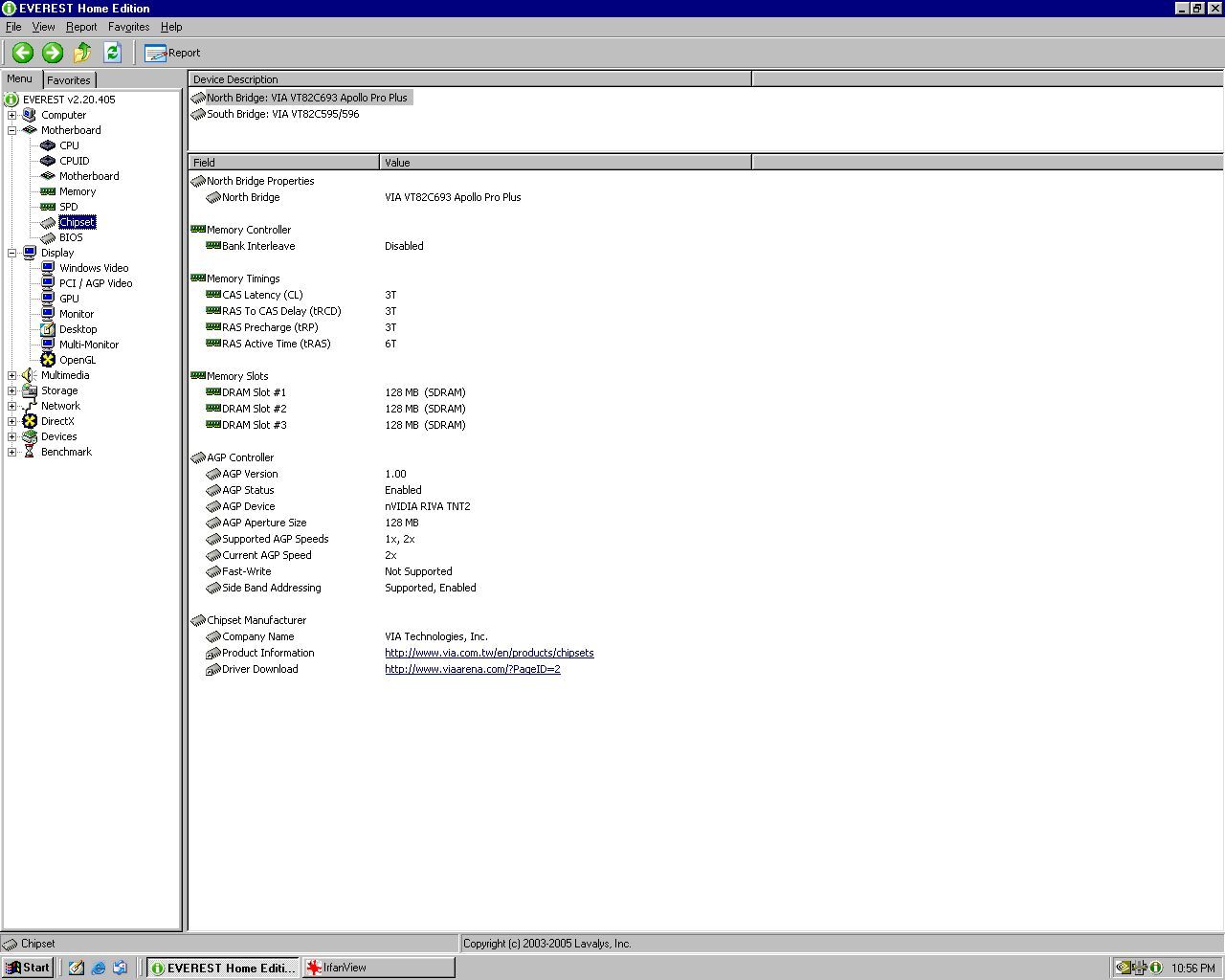Open the Monitor page icon
The width and height of the screenshot is (1225, 980).
(48, 314)
